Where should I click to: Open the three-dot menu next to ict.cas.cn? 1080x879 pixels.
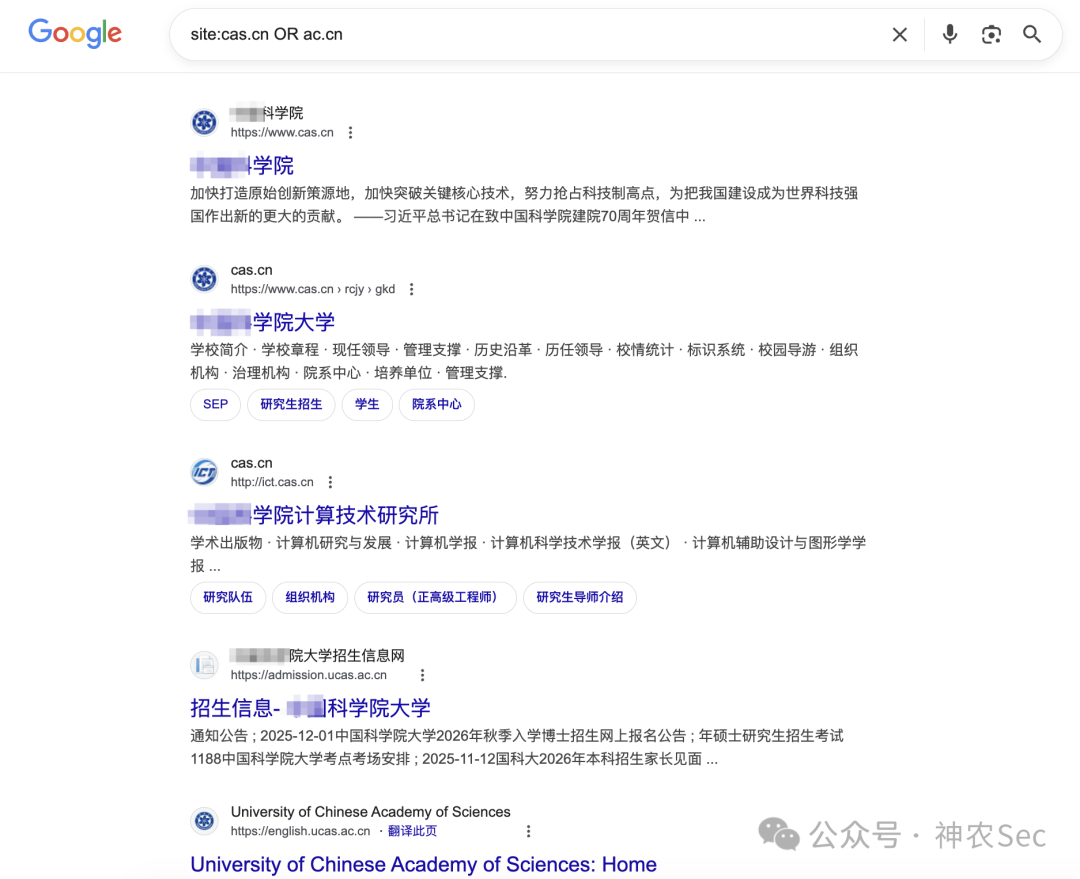click(x=330, y=481)
